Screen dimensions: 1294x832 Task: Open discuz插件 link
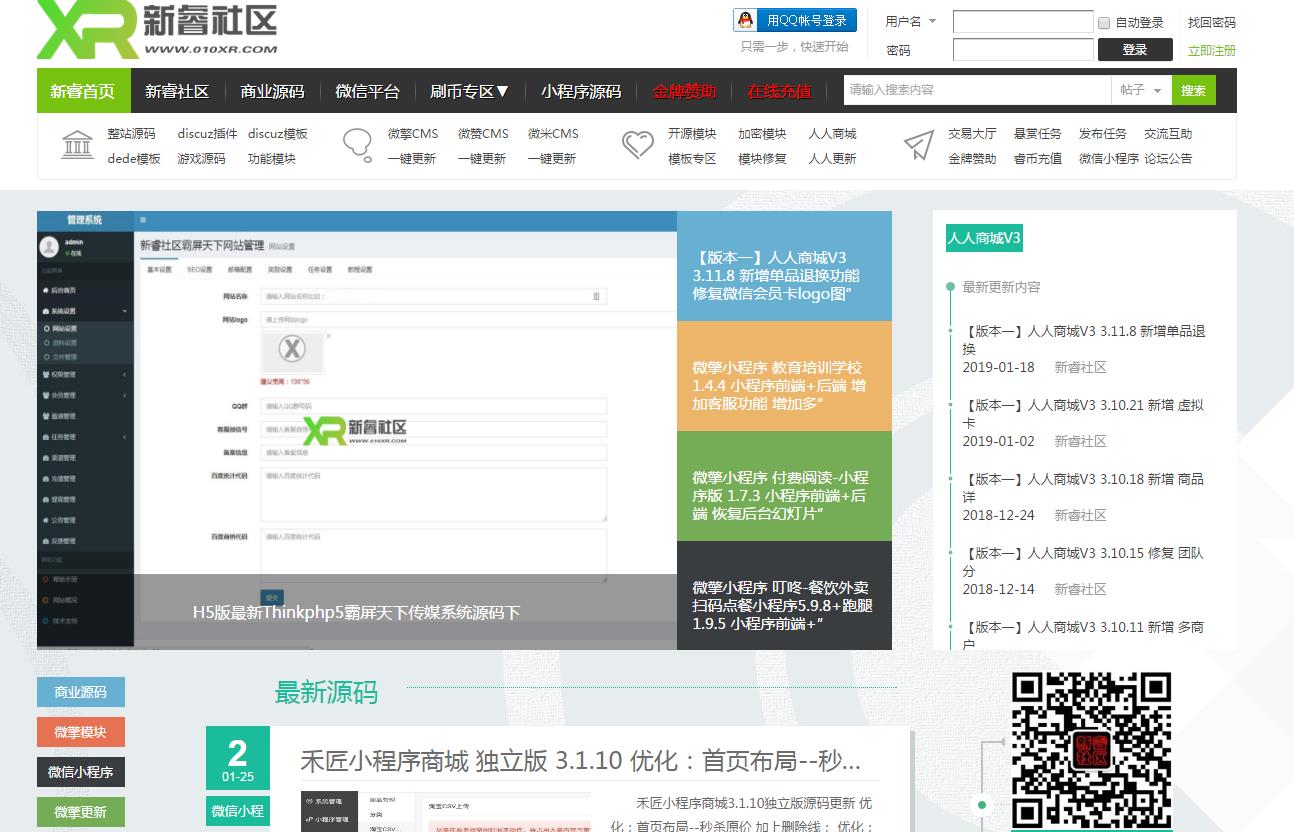pyautogui.click(x=207, y=133)
